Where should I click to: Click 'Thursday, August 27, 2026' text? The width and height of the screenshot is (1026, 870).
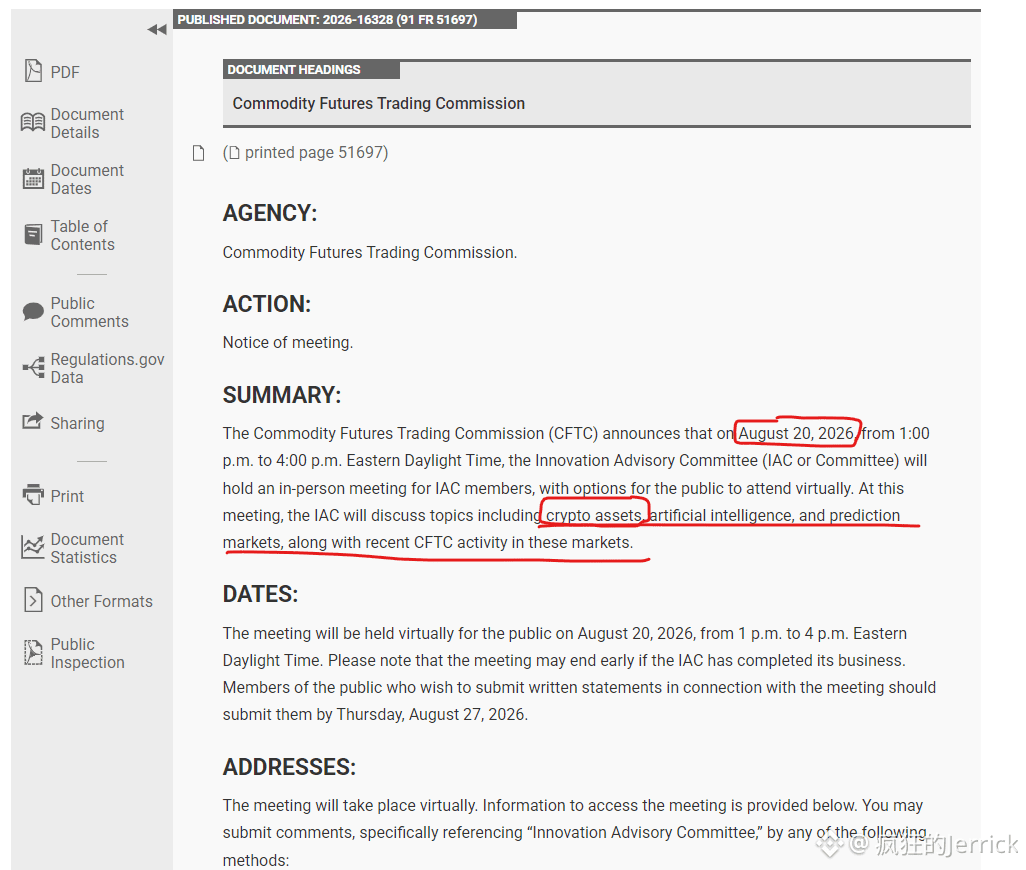431,714
